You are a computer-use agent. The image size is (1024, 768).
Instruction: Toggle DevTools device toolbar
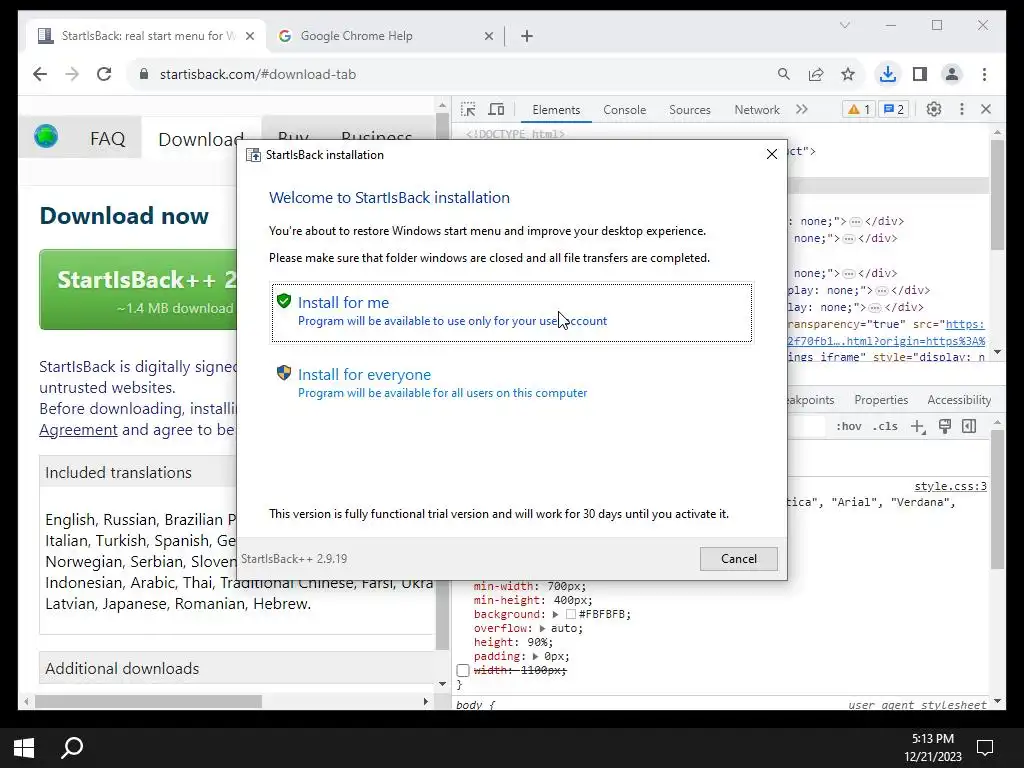point(496,109)
